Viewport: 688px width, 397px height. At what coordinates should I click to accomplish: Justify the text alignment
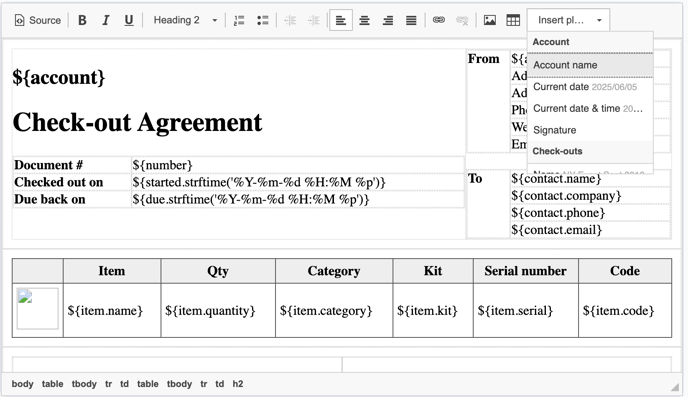pos(411,20)
